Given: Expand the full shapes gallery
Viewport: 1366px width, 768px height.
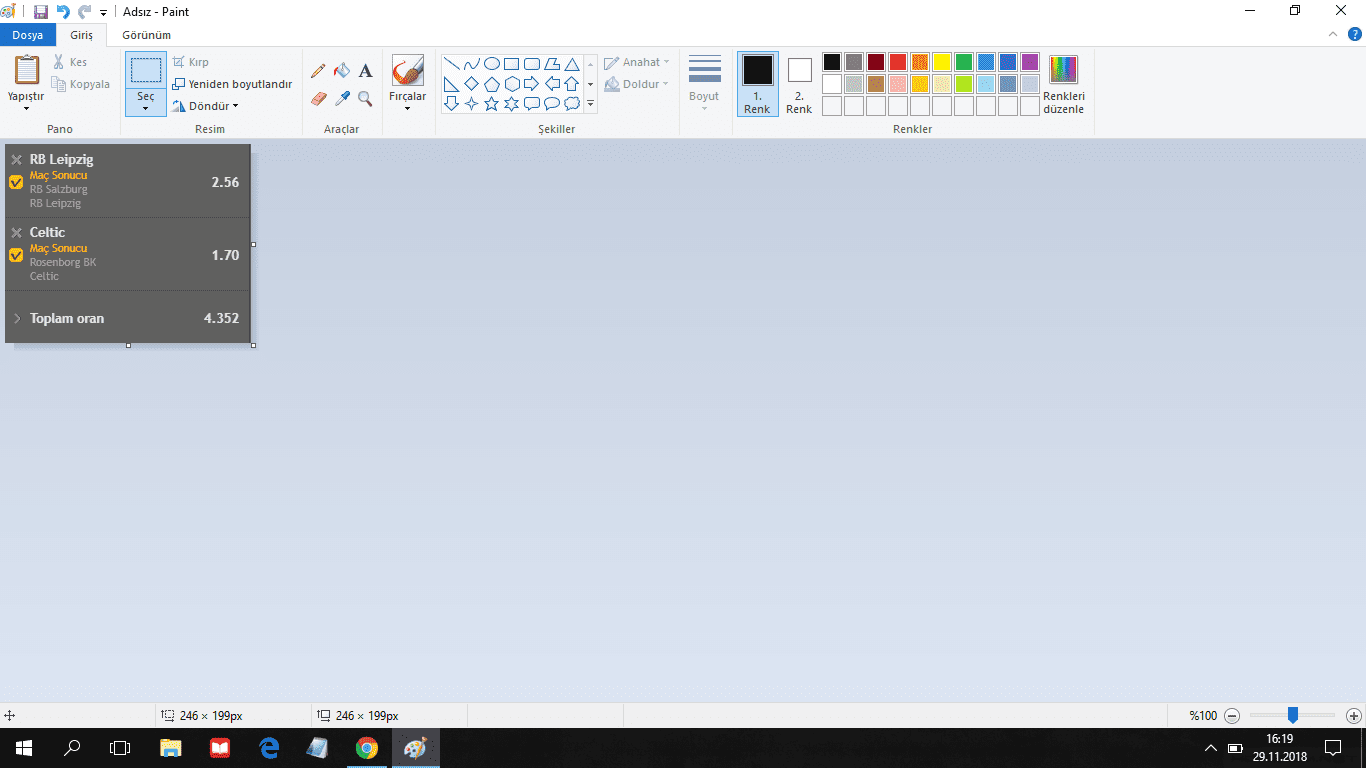Looking at the screenshot, I should point(590,104).
